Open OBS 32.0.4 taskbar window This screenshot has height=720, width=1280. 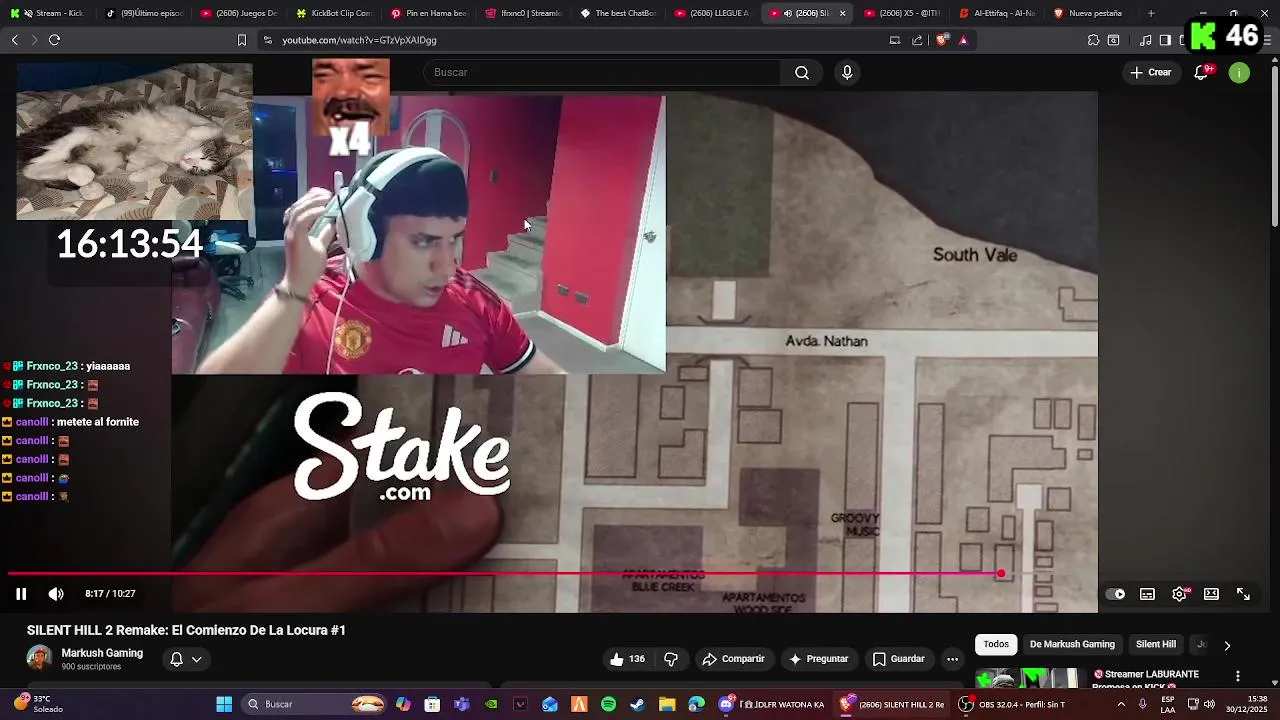1012,704
